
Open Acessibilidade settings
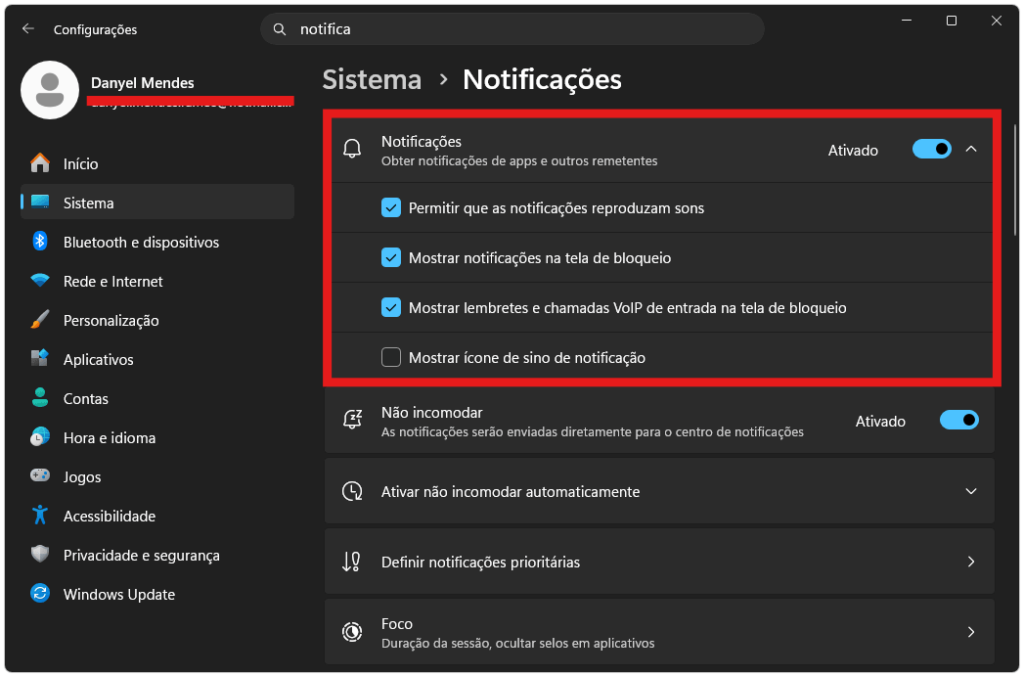tap(157, 516)
